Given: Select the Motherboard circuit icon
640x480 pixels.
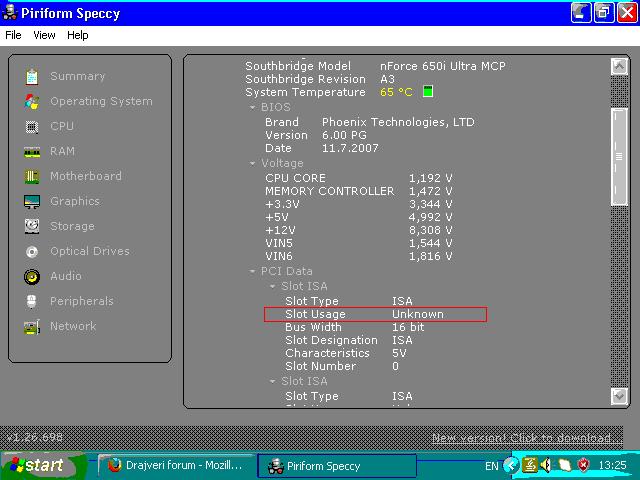Looking at the screenshot, I should click(x=32, y=177).
